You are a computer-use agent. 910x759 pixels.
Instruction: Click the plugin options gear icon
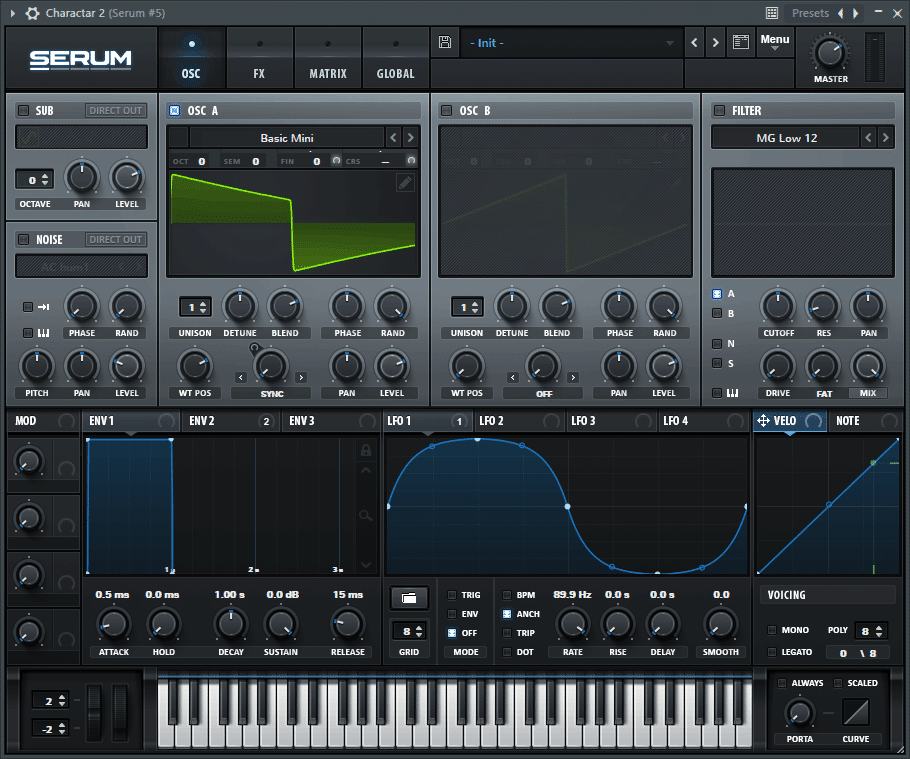[x=32, y=13]
